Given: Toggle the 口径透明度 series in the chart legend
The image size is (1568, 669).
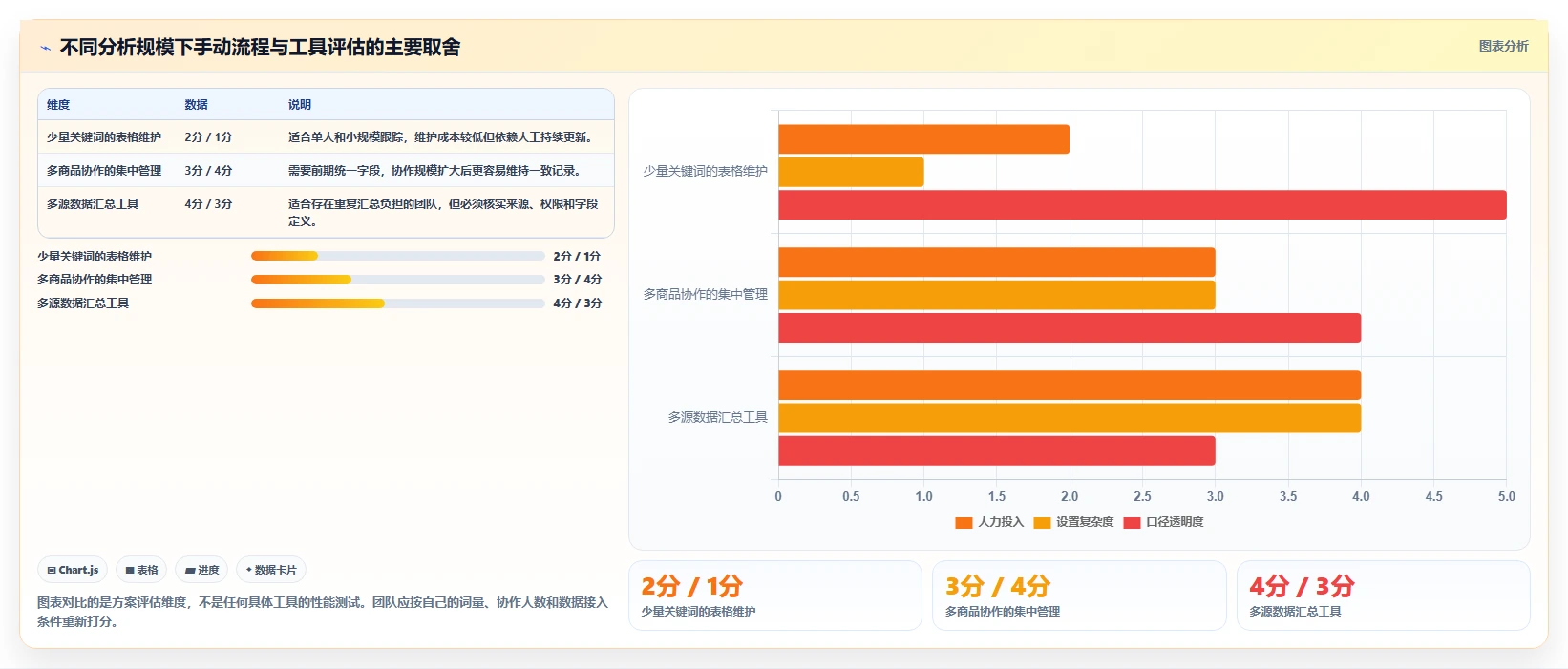Looking at the screenshot, I should [1164, 522].
